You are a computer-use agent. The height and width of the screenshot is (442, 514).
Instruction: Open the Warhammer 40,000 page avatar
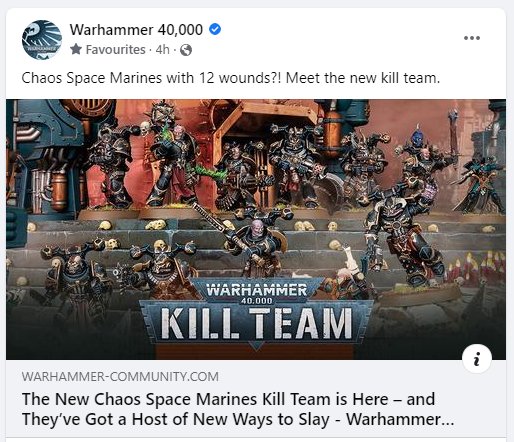pyautogui.click(x=42, y=40)
